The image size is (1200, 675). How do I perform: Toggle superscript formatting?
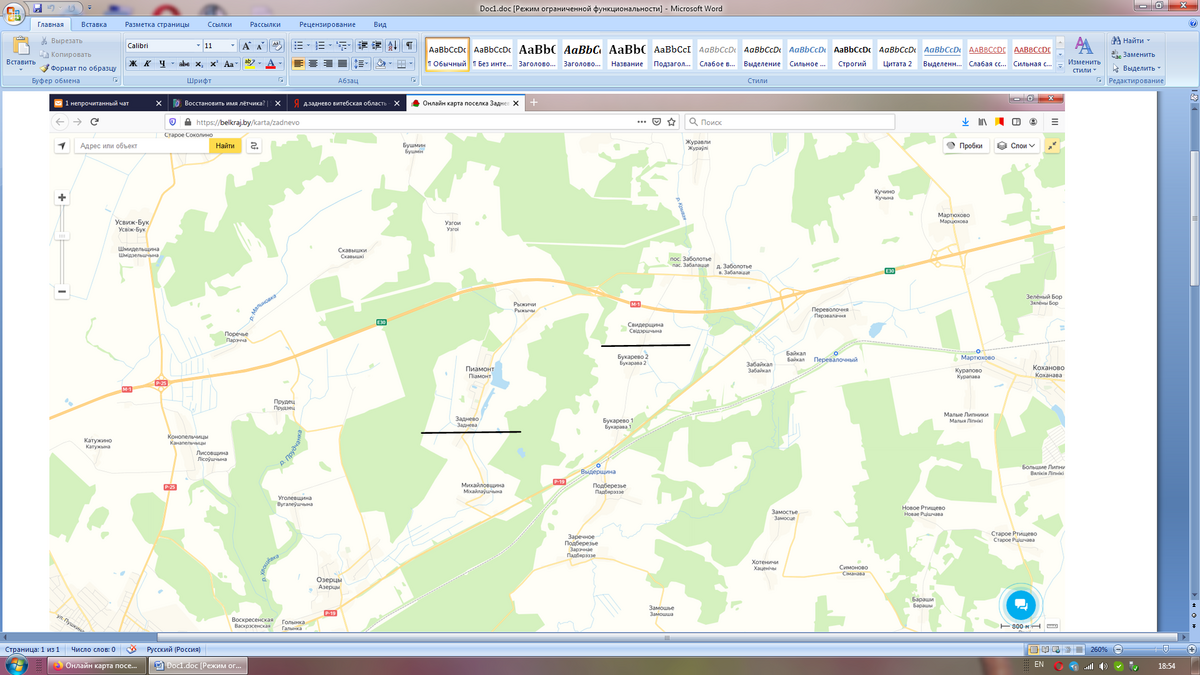tap(213, 63)
